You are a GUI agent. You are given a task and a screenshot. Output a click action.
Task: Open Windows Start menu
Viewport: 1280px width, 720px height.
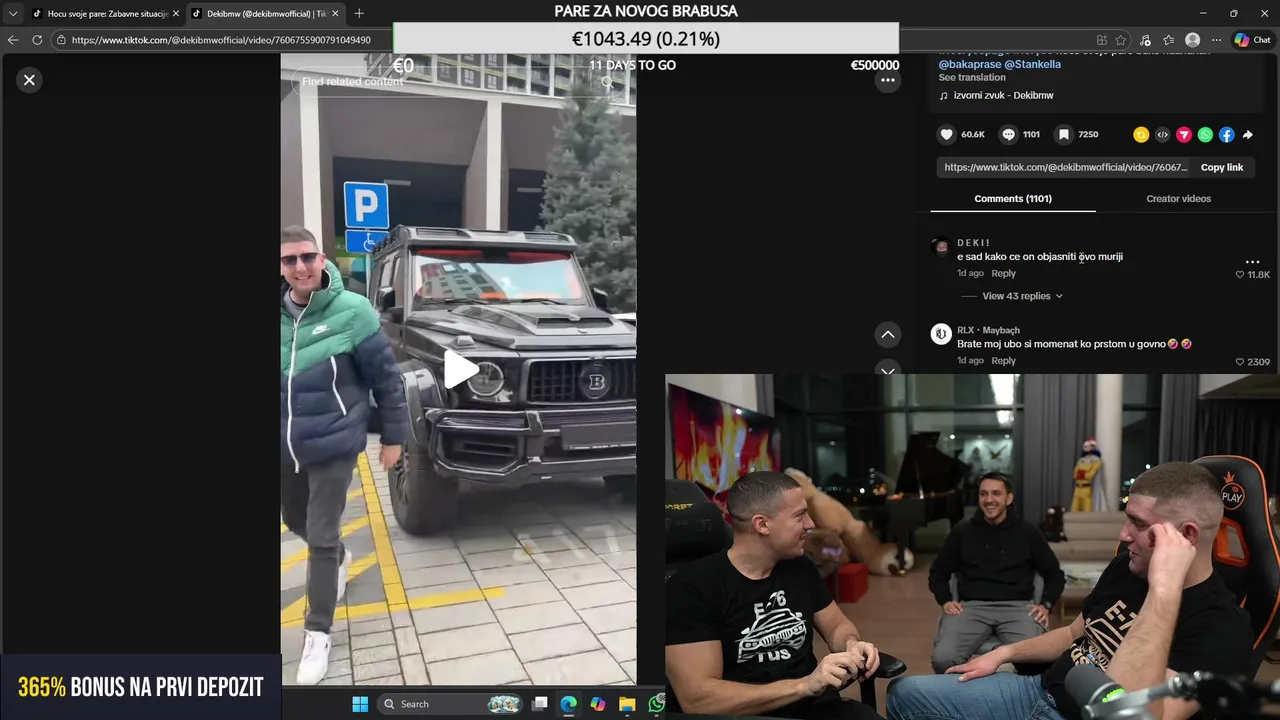point(360,704)
